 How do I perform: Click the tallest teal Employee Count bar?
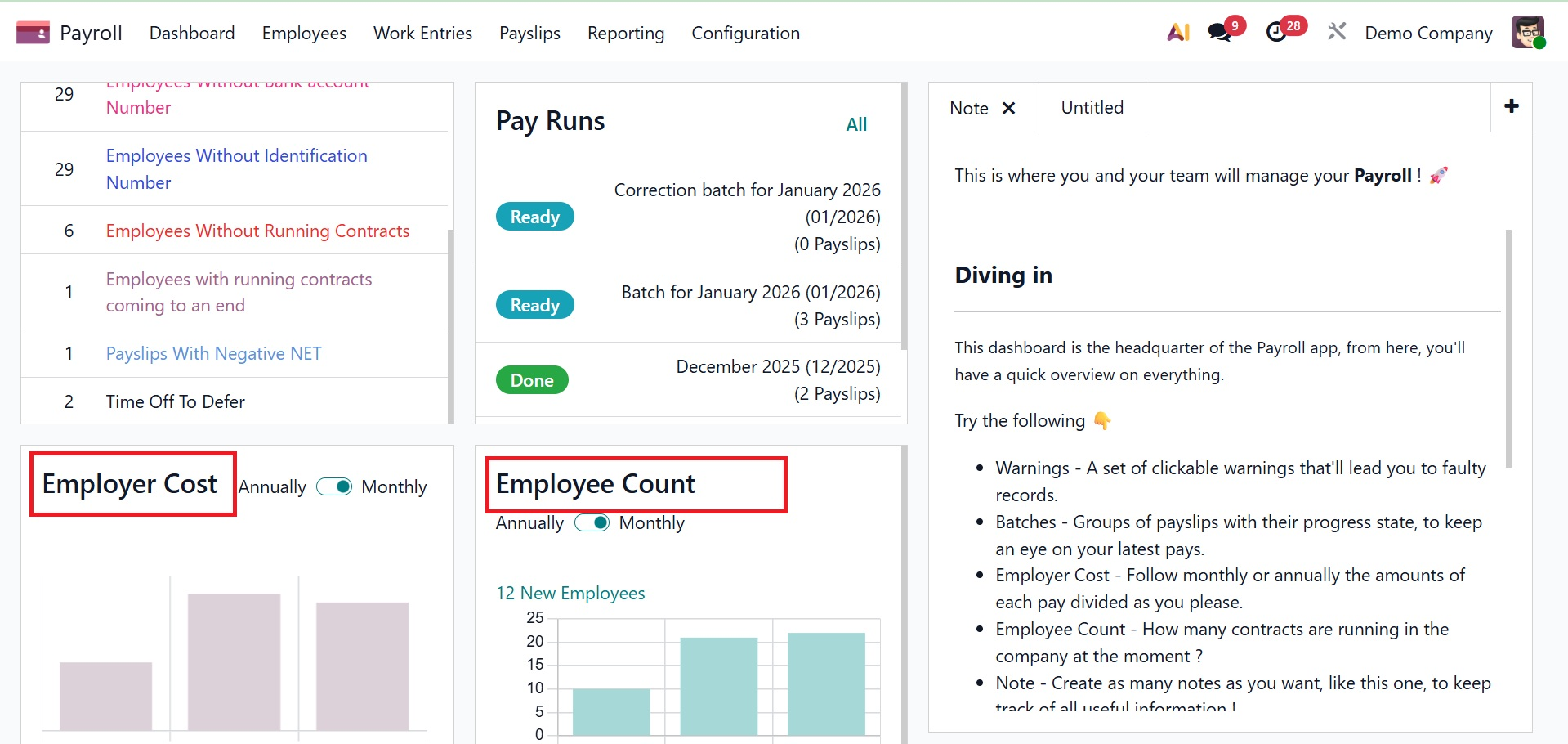(x=826, y=683)
